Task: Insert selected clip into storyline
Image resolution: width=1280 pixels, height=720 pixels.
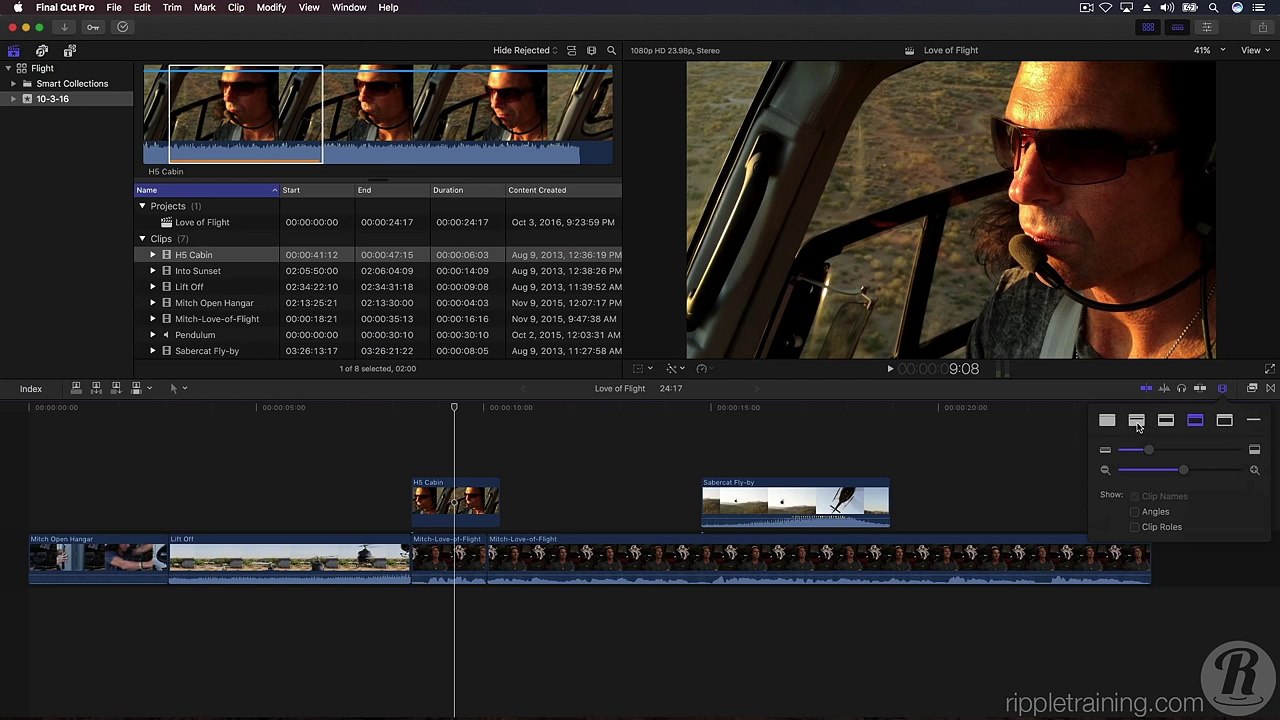Action: 96,388
